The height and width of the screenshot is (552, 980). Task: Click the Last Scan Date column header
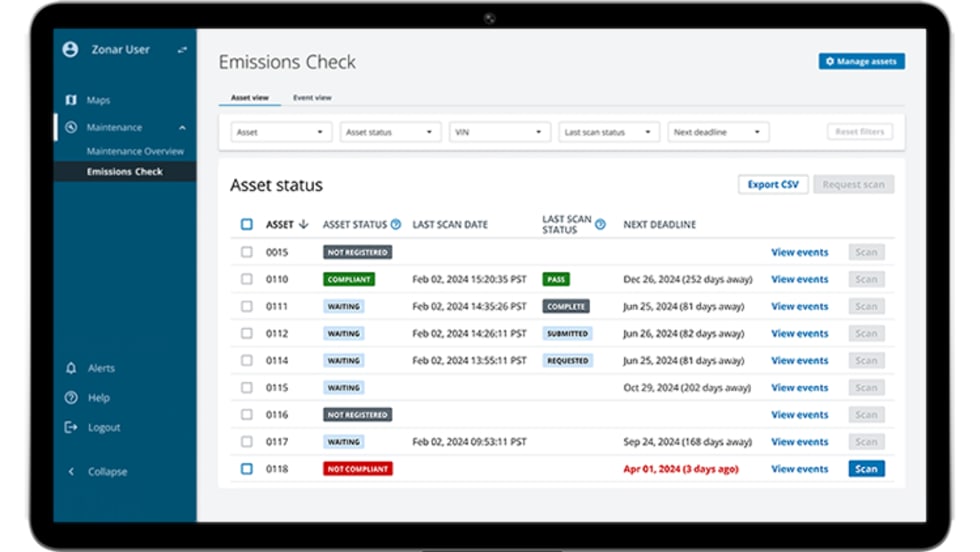450,224
